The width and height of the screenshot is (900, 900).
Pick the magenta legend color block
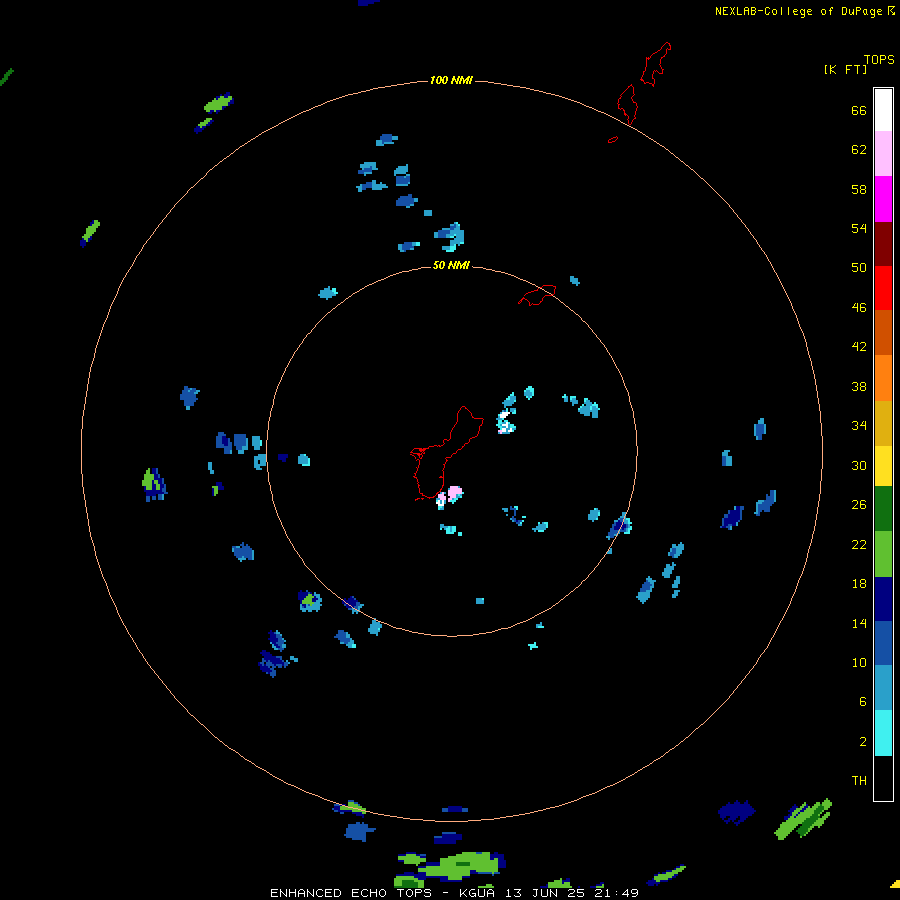click(883, 199)
